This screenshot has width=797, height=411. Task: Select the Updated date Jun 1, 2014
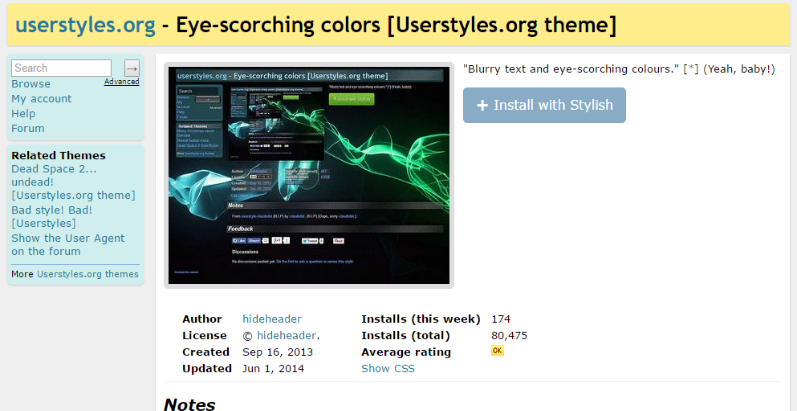273,368
